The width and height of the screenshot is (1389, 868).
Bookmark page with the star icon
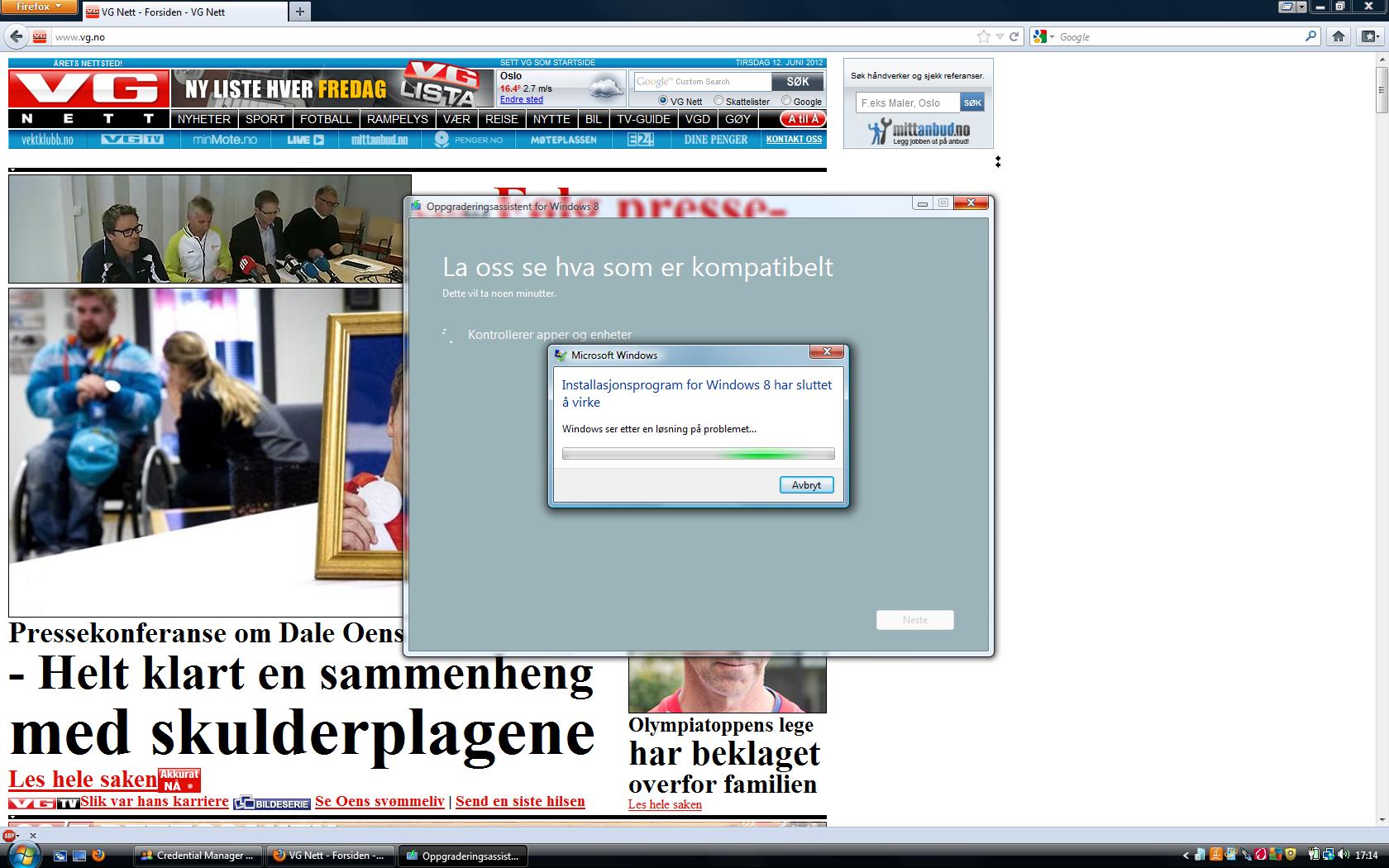click(983, 36)
